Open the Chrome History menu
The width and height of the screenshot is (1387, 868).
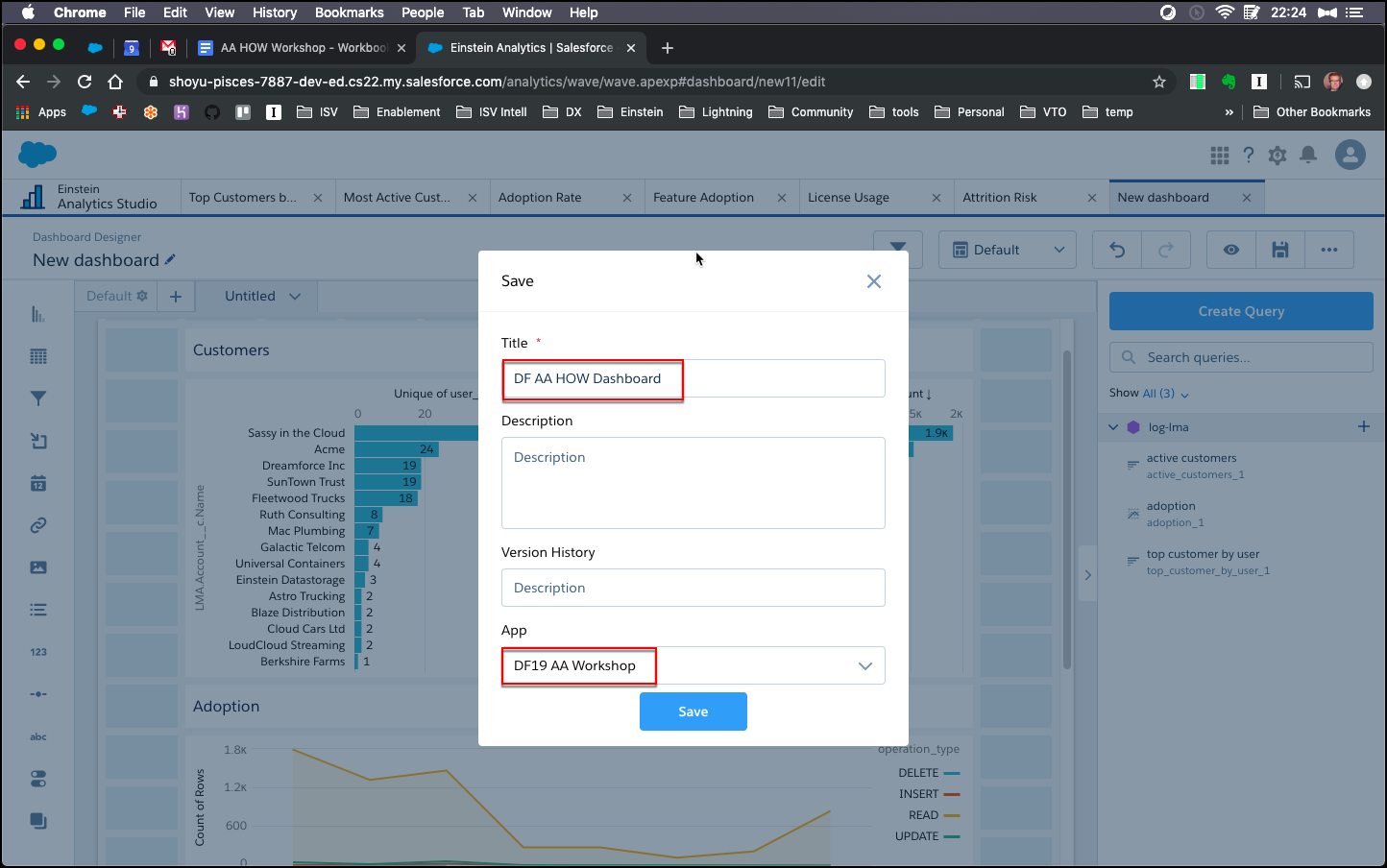tap(275, 12)
